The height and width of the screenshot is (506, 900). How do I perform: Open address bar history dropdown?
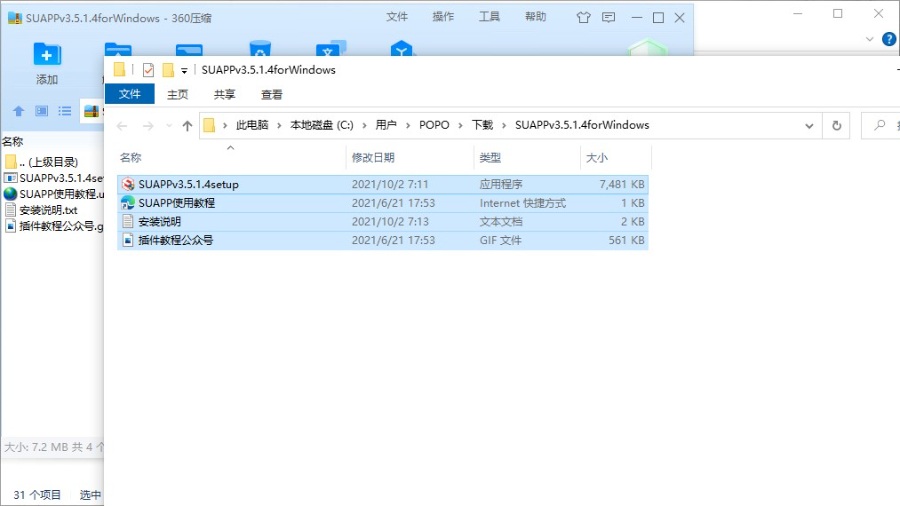coord(809,126)
